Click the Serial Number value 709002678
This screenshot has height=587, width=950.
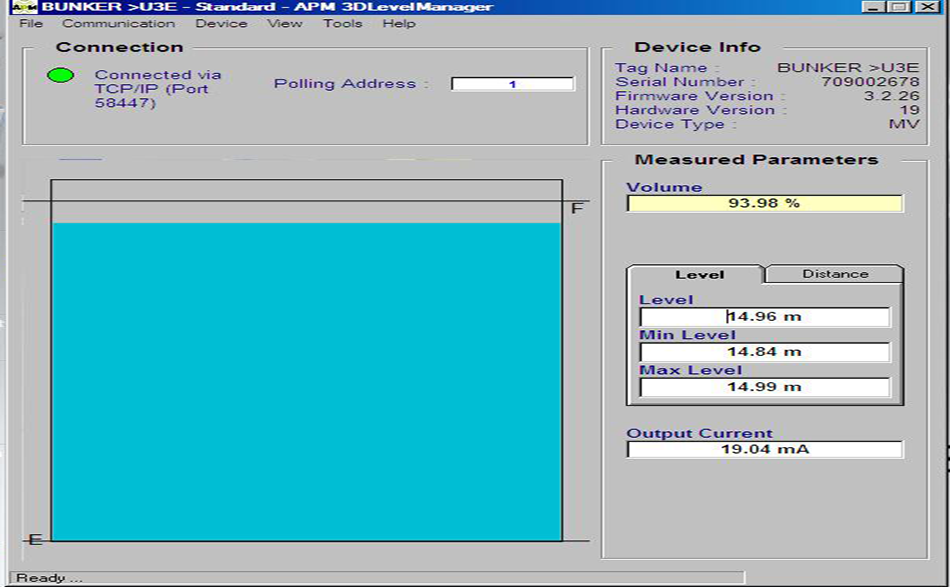click(x=870, y=82)
